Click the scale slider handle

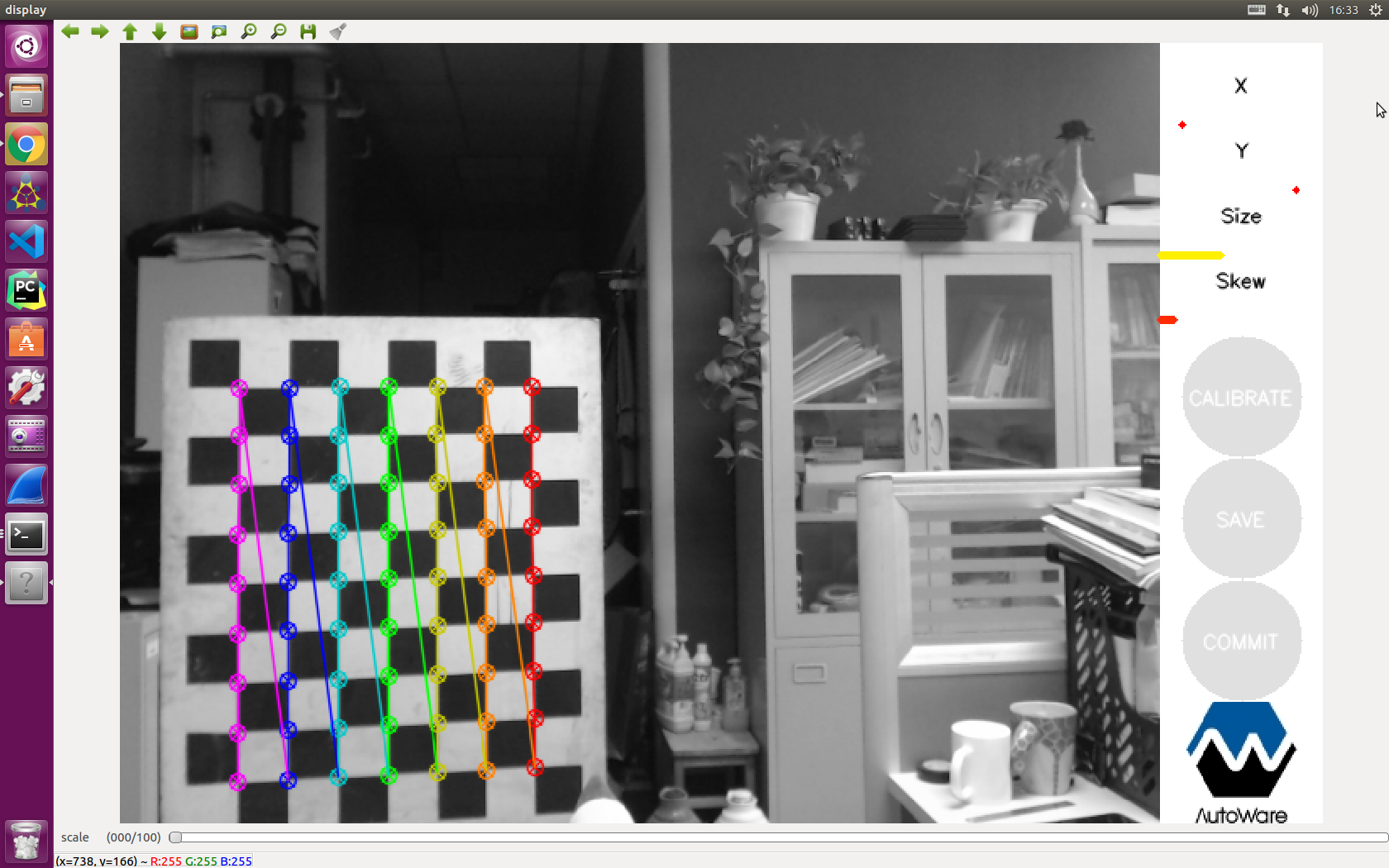pyautogui.click(x=174, y=837)
